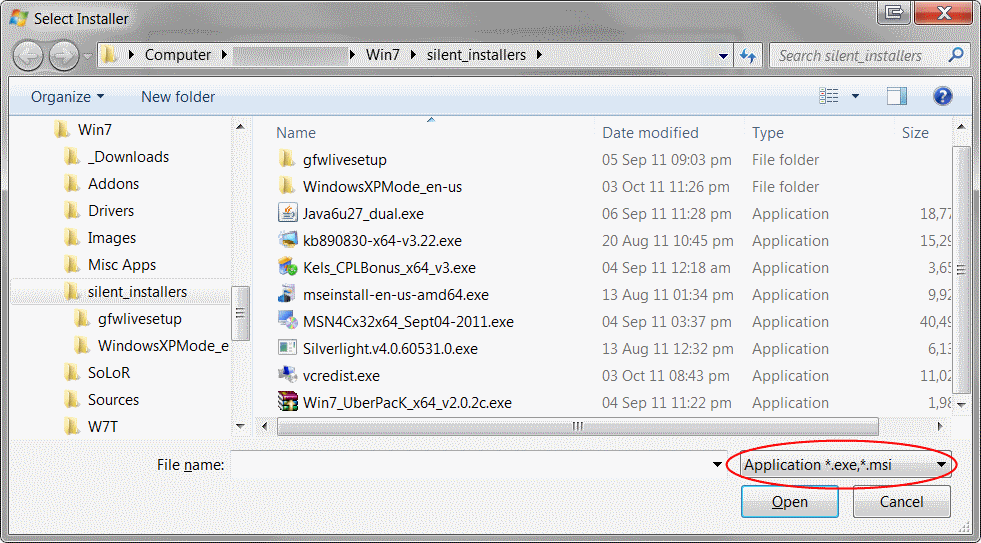Click the date 20 Aug 11 10:45 pm
The image size is (981, 543).
pyautogui.click(x=666, y=241)
